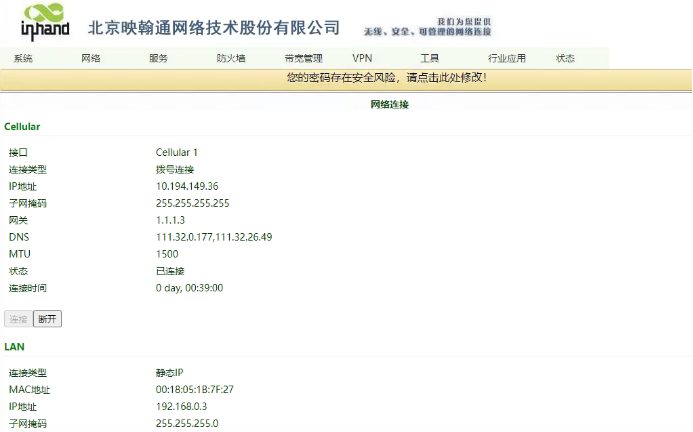The height and width of the screenshot is (432, 693).
Task: Open the 工具 menu
Action: point(430,58)
